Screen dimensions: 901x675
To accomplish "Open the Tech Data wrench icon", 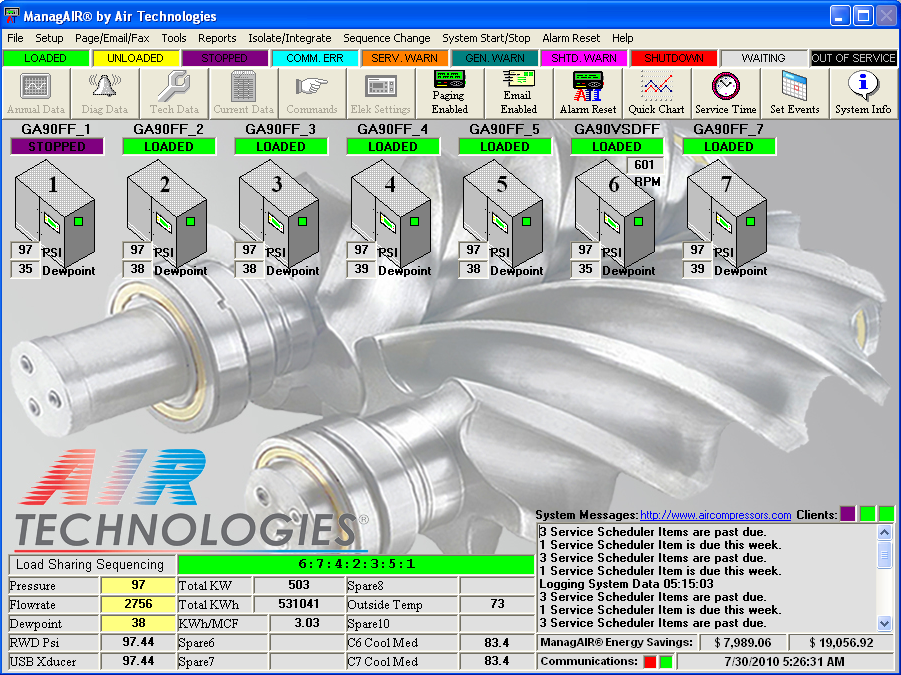I will (x=174, y=93).
